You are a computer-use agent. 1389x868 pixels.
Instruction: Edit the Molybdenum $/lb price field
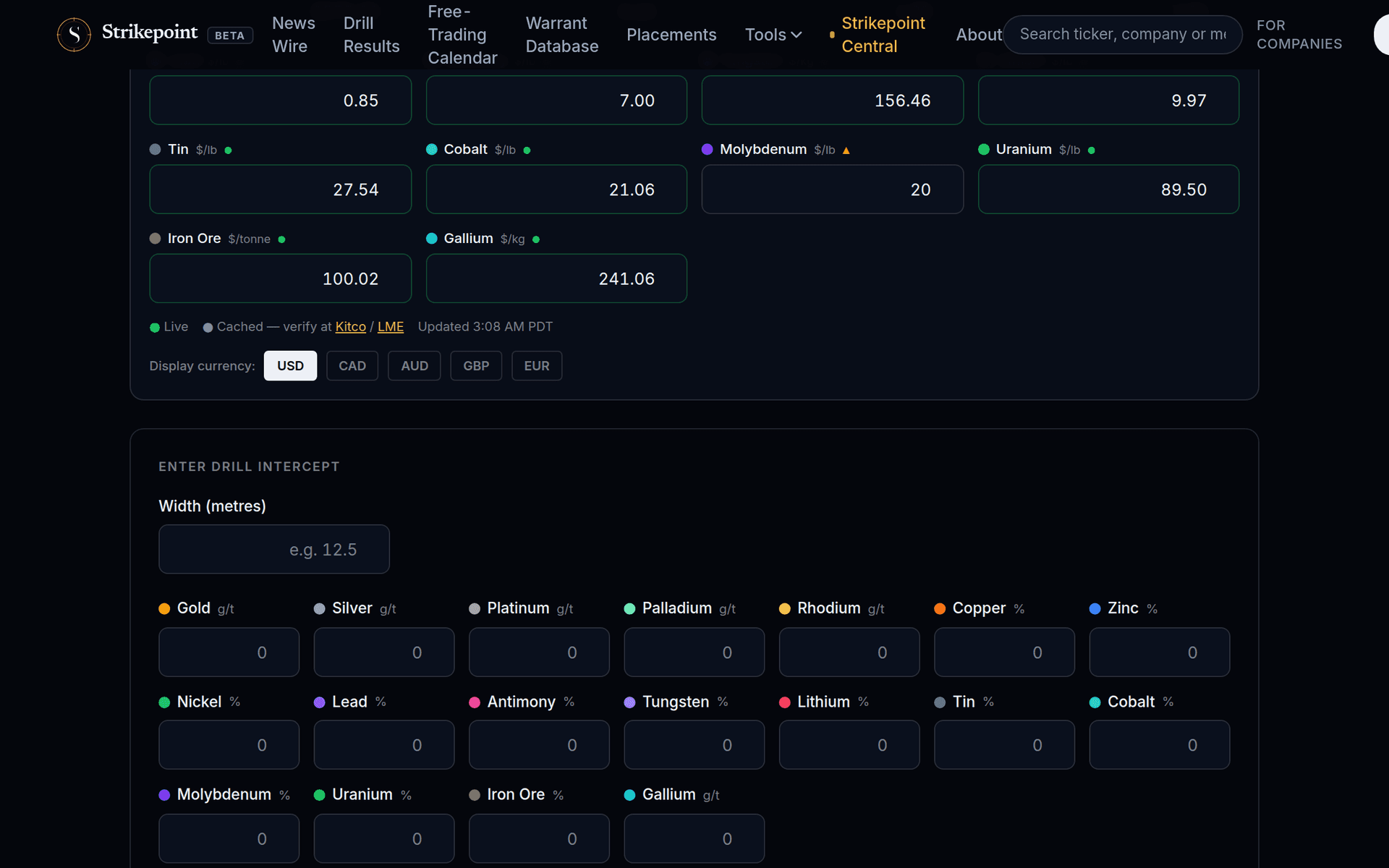click(x=833, y=190)
